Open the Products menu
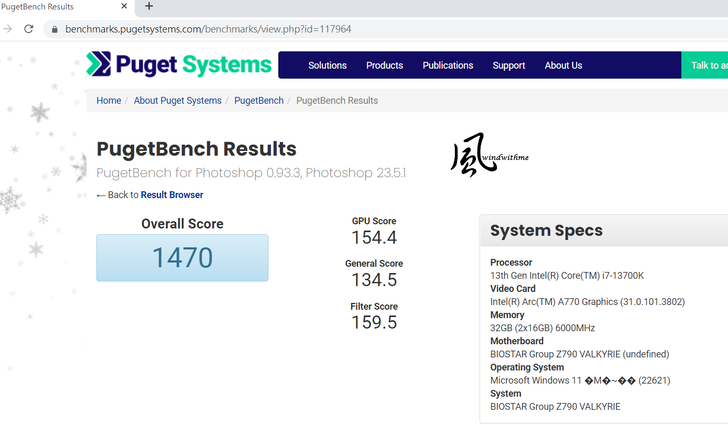 click(x=384, y=66)
